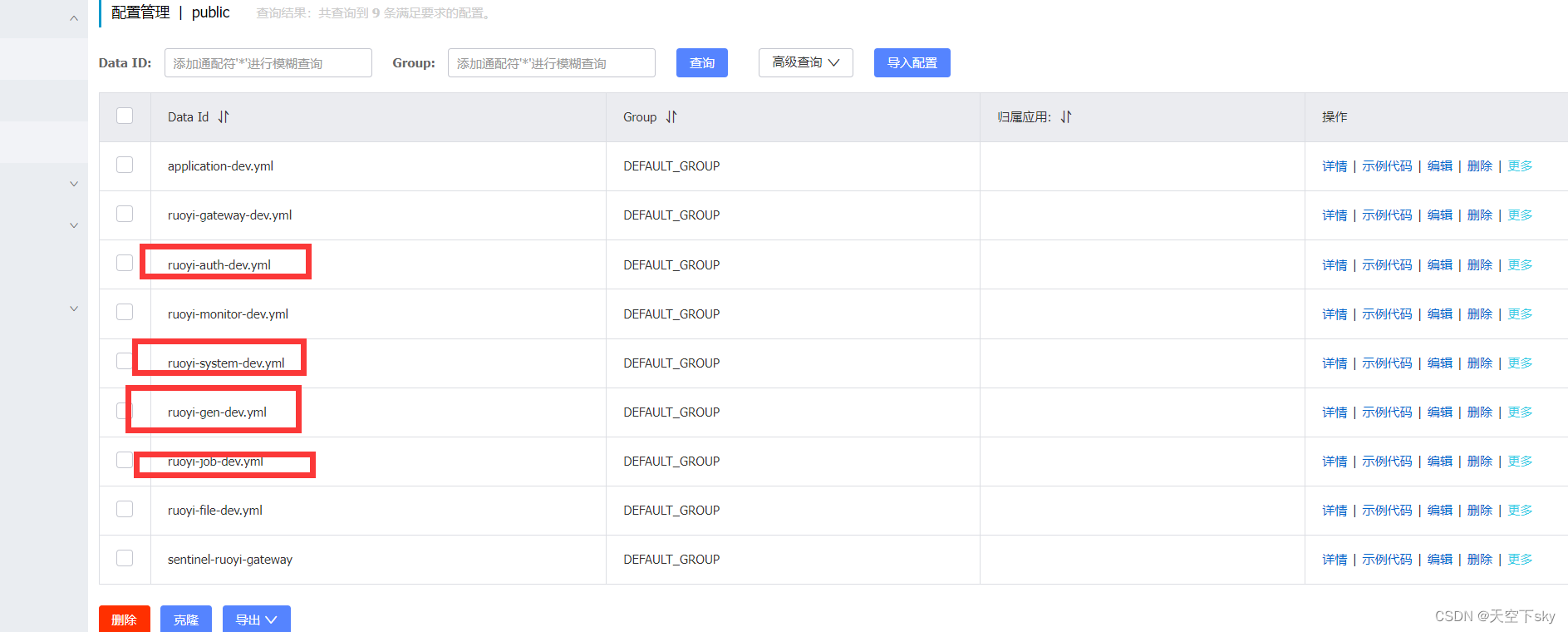Select the ruoyi-gen-dev.yml Data Id text
Image resolution: width=1568 pixels, height=632 pixels.
(217, 412)
